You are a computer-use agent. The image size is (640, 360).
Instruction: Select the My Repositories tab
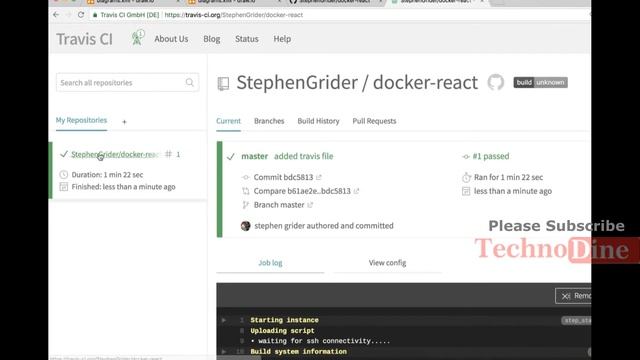click(x=81, y=120)
